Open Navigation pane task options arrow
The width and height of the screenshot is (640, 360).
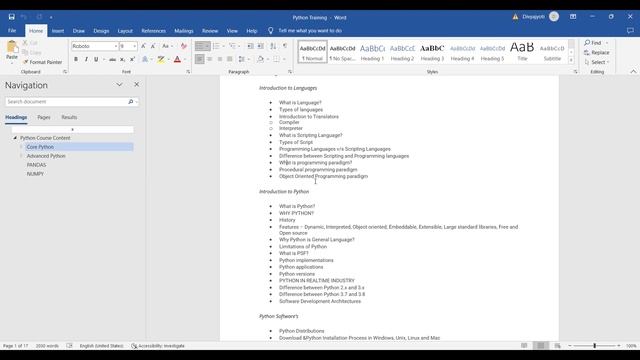pyautogui.click(x=119, y=85)
